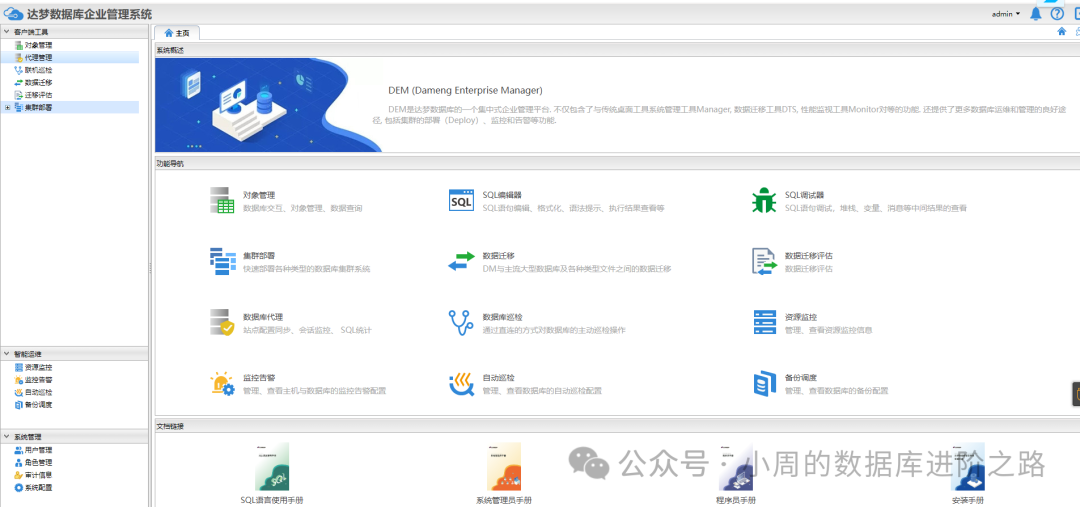Open the 数据库巡检 stethoscope icon

coord(461,322)
